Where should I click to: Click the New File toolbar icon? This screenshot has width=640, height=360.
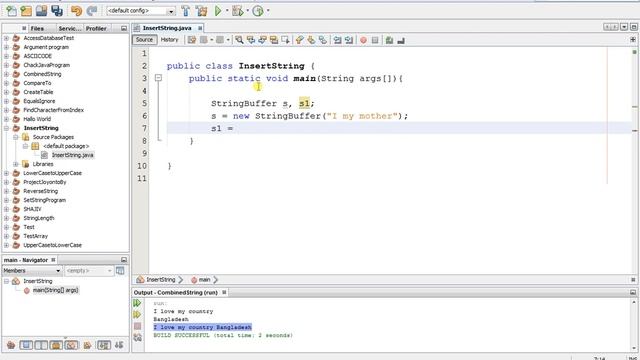pos(11,11)
